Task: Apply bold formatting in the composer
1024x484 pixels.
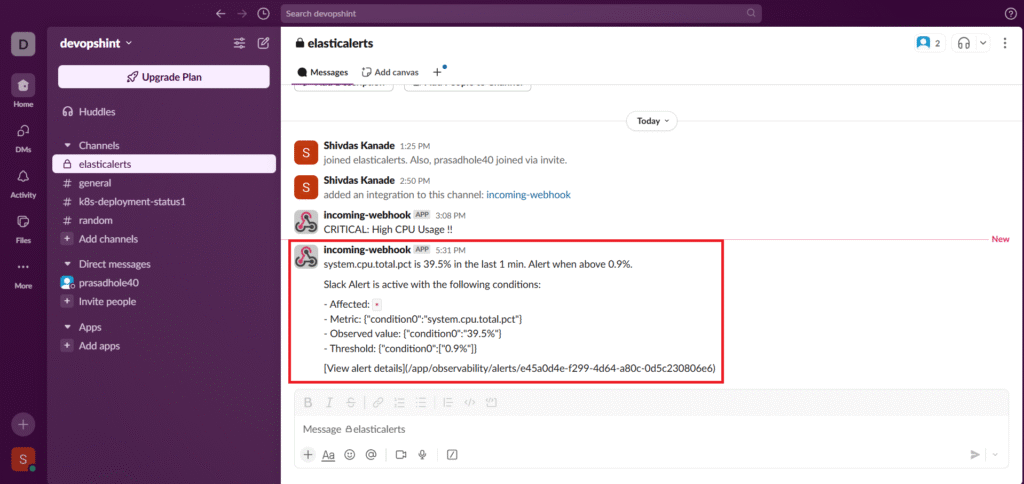Action: pyautogui.click(x=308, y=402)
